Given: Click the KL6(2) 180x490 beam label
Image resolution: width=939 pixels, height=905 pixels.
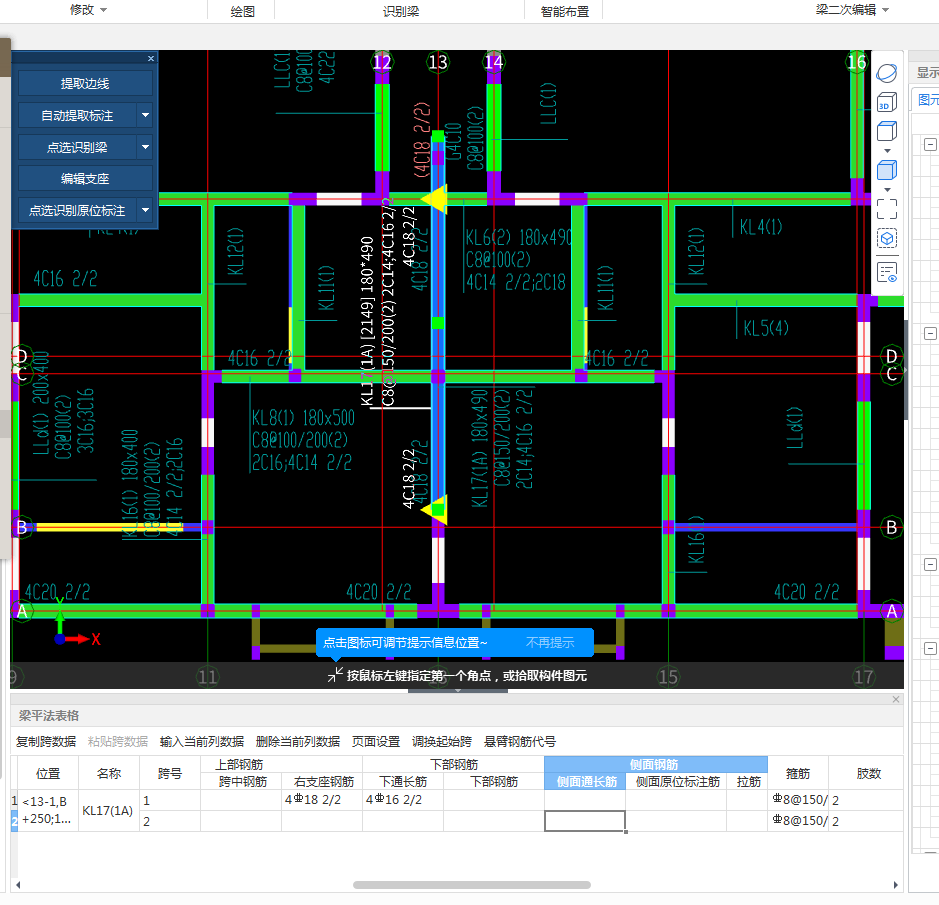Looking at the screenshot, I should pos(519,237).
